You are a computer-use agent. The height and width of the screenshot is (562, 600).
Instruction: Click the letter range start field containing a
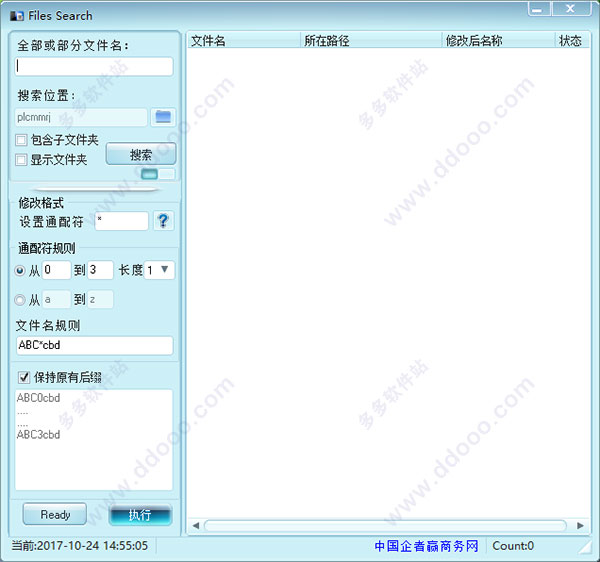[x=56, y=299]
